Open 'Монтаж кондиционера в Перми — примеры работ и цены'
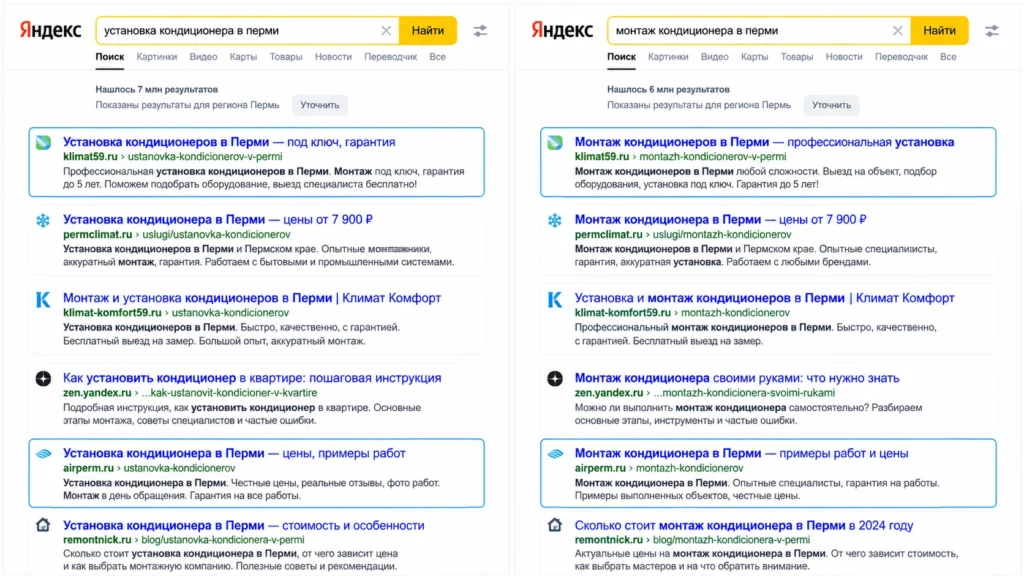This screenshot has width=1024, height=576. coord(741,453)
